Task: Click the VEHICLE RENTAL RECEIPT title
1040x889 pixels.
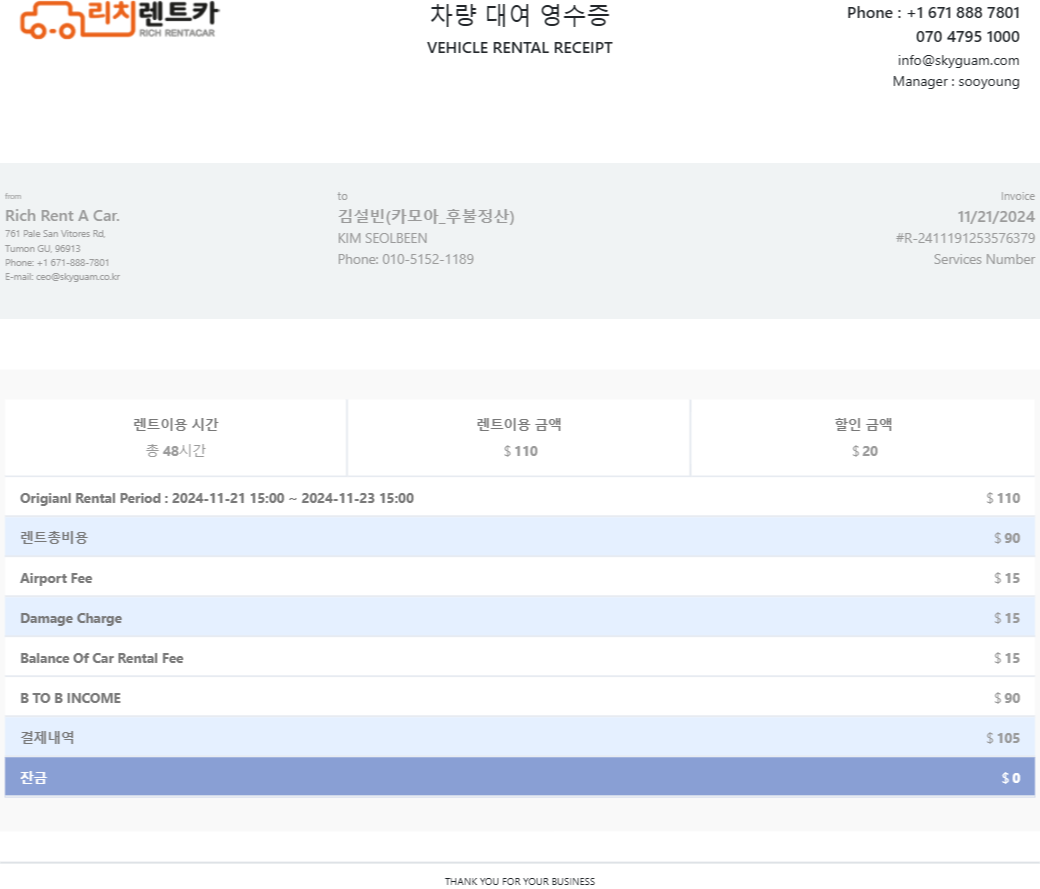Action: tap(519, 48)
